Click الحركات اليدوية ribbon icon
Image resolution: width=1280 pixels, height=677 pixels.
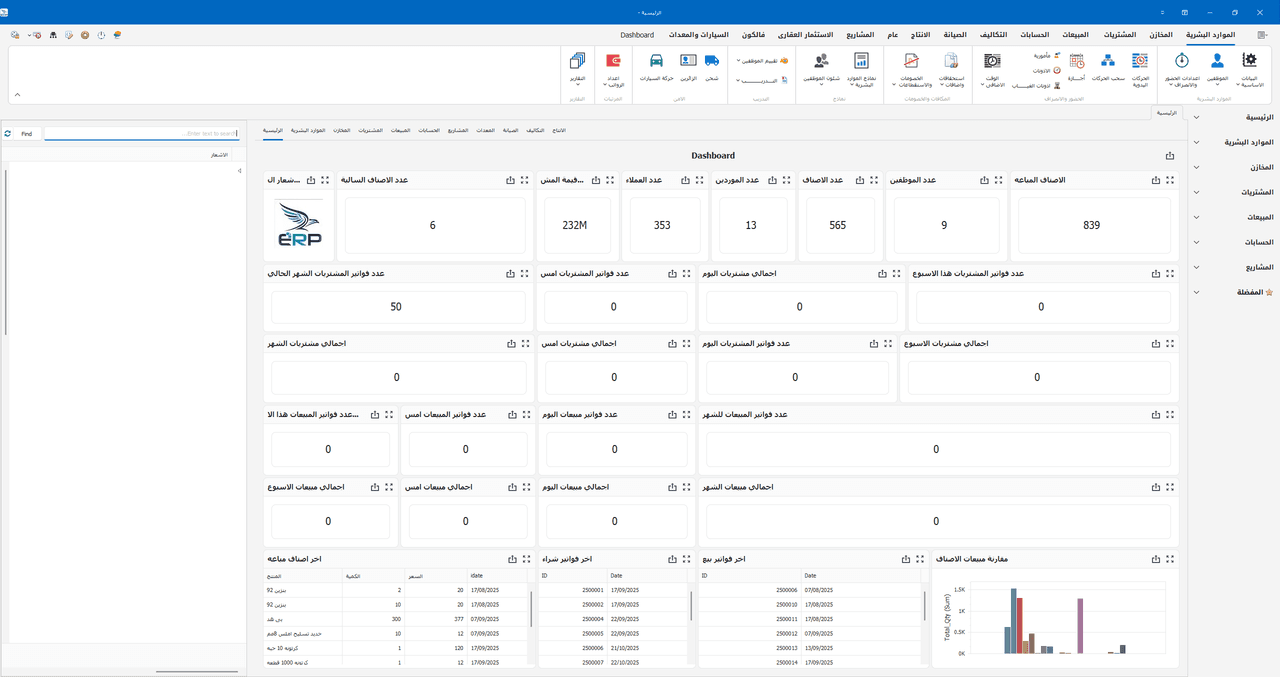(x=1140, y=69)
